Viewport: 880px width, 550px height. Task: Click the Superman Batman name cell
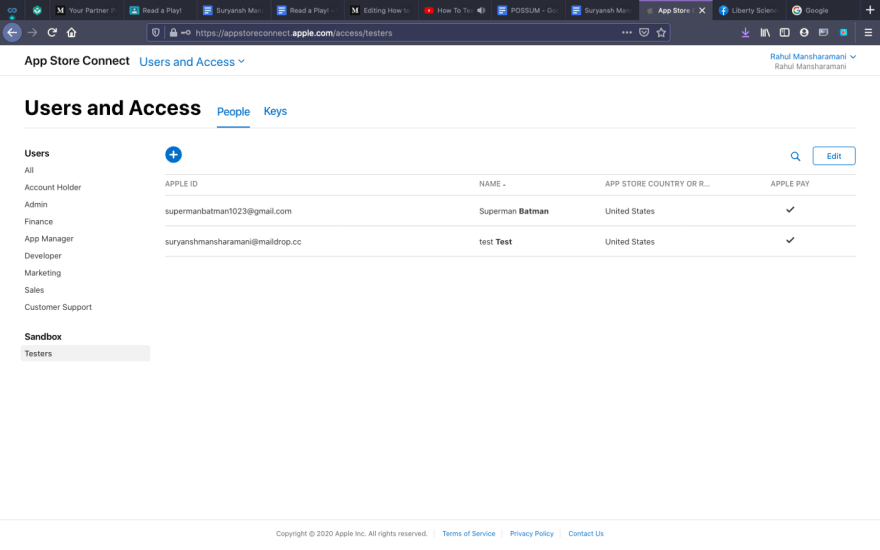click(514, 211)
